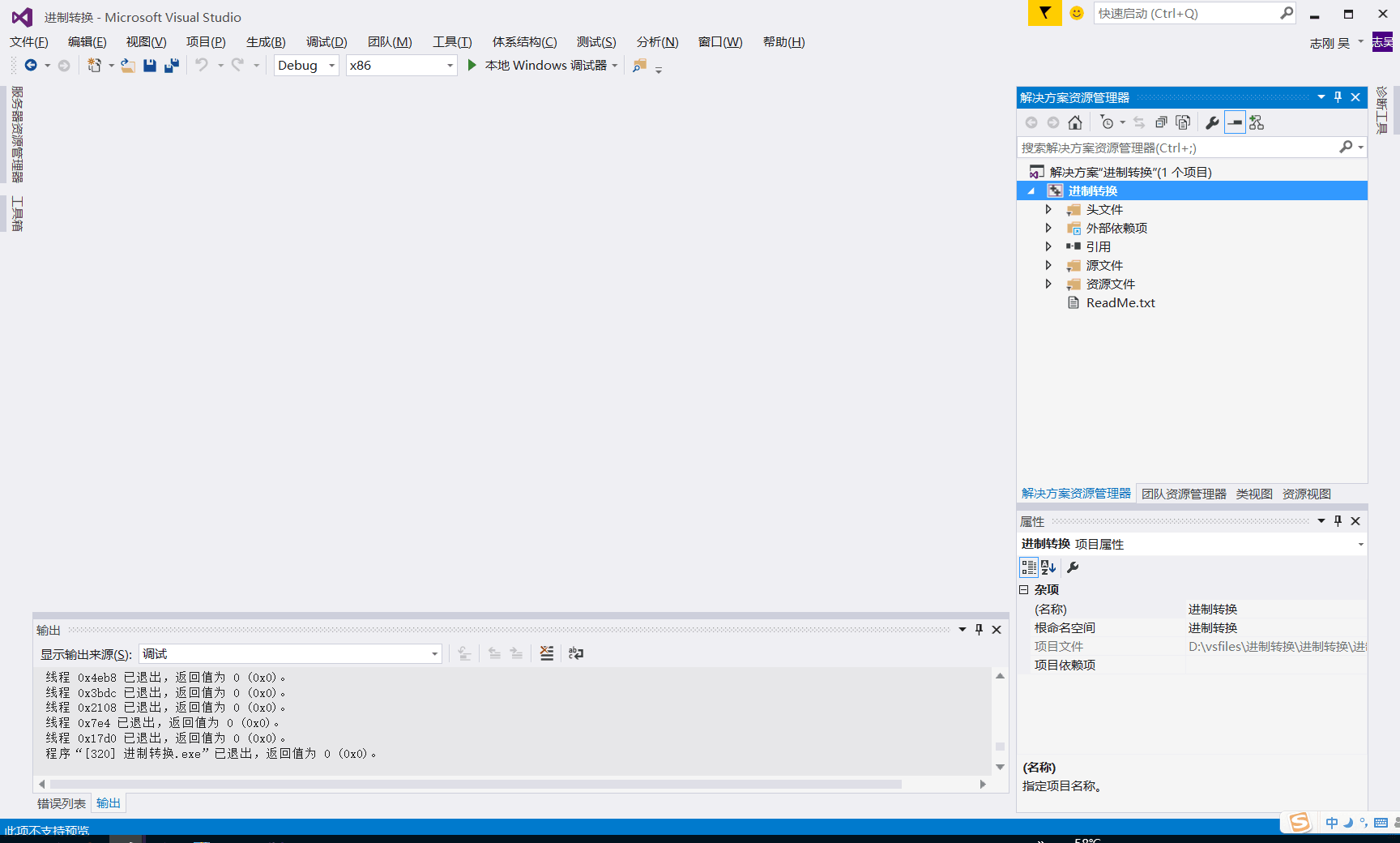Click the Save floppy disk icon
The height and width of the screenshot is (843, 1400).
tap(150, 66)
